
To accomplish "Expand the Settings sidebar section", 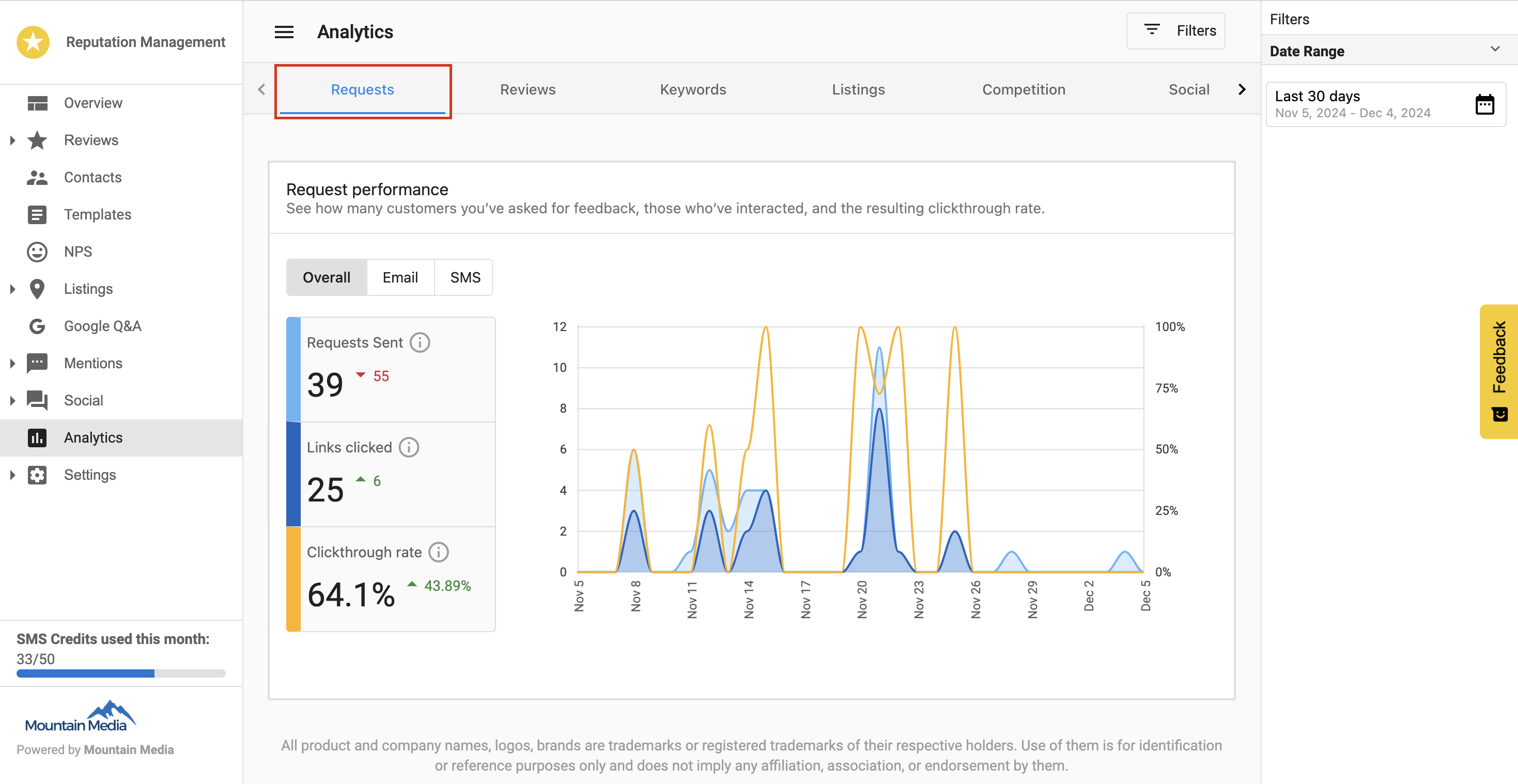I will 12,475.
